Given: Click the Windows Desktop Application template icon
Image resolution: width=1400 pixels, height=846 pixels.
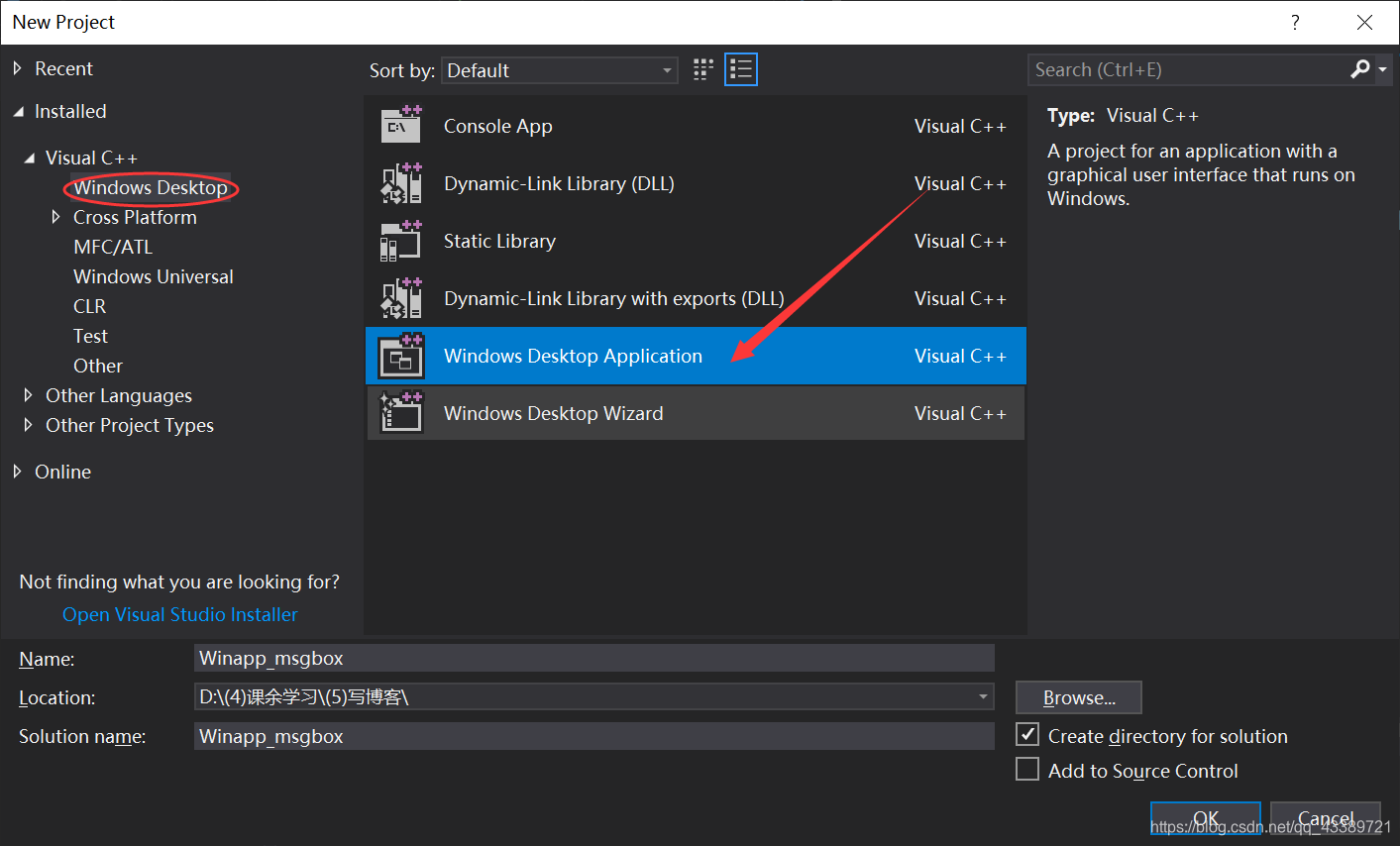Looking at the screenshot, I should [401, 356].
